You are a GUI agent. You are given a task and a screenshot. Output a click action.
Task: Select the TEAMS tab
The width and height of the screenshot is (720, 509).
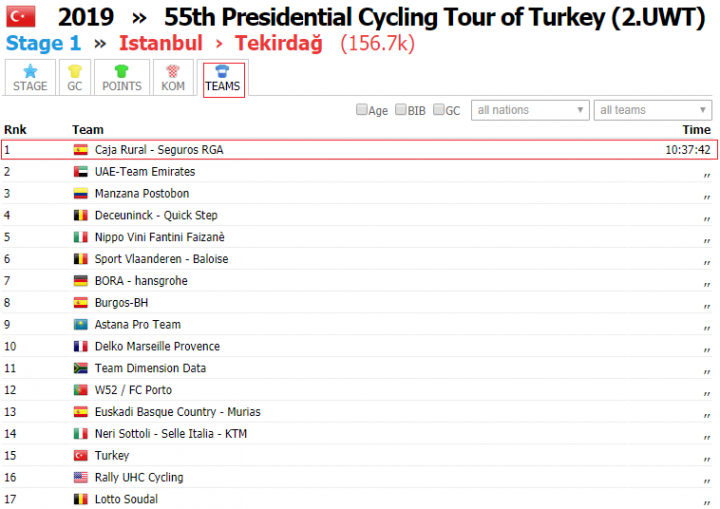click(x=223, y=79)
